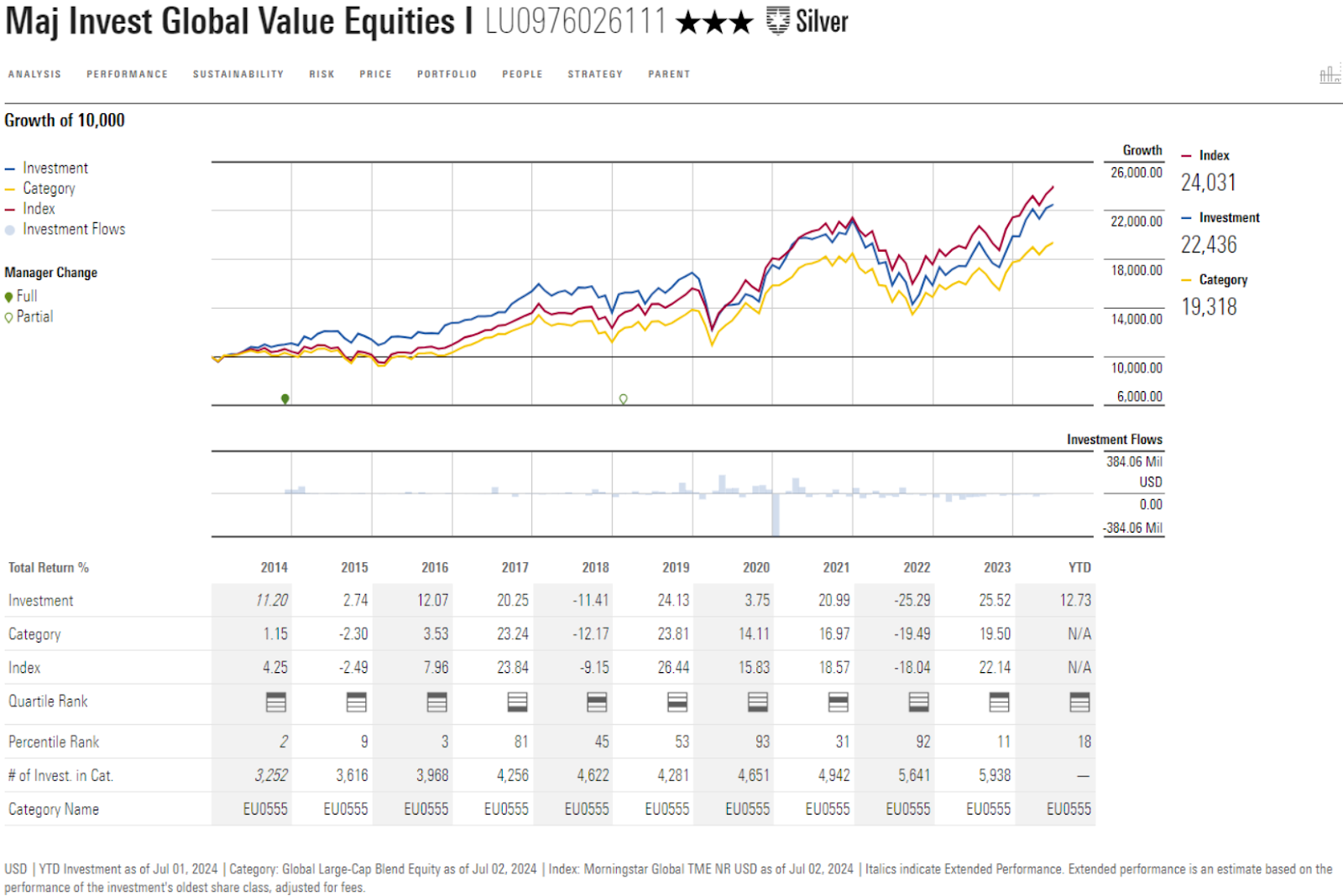
Task: Click the Quartile Rank row label
Action: 48,701
